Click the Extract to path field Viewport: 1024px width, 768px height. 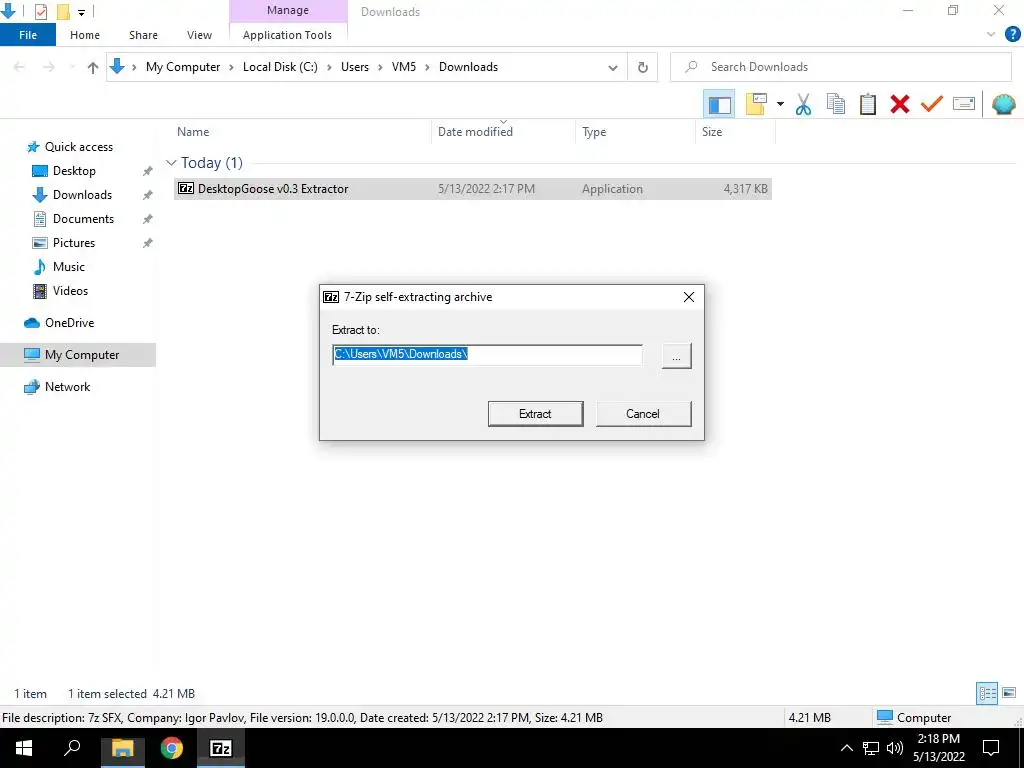coord(487,355)
